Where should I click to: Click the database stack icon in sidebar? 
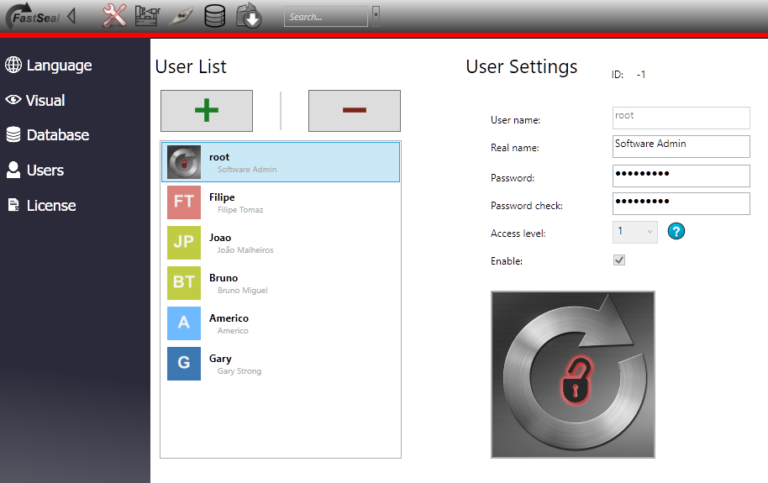coord(13,134)
